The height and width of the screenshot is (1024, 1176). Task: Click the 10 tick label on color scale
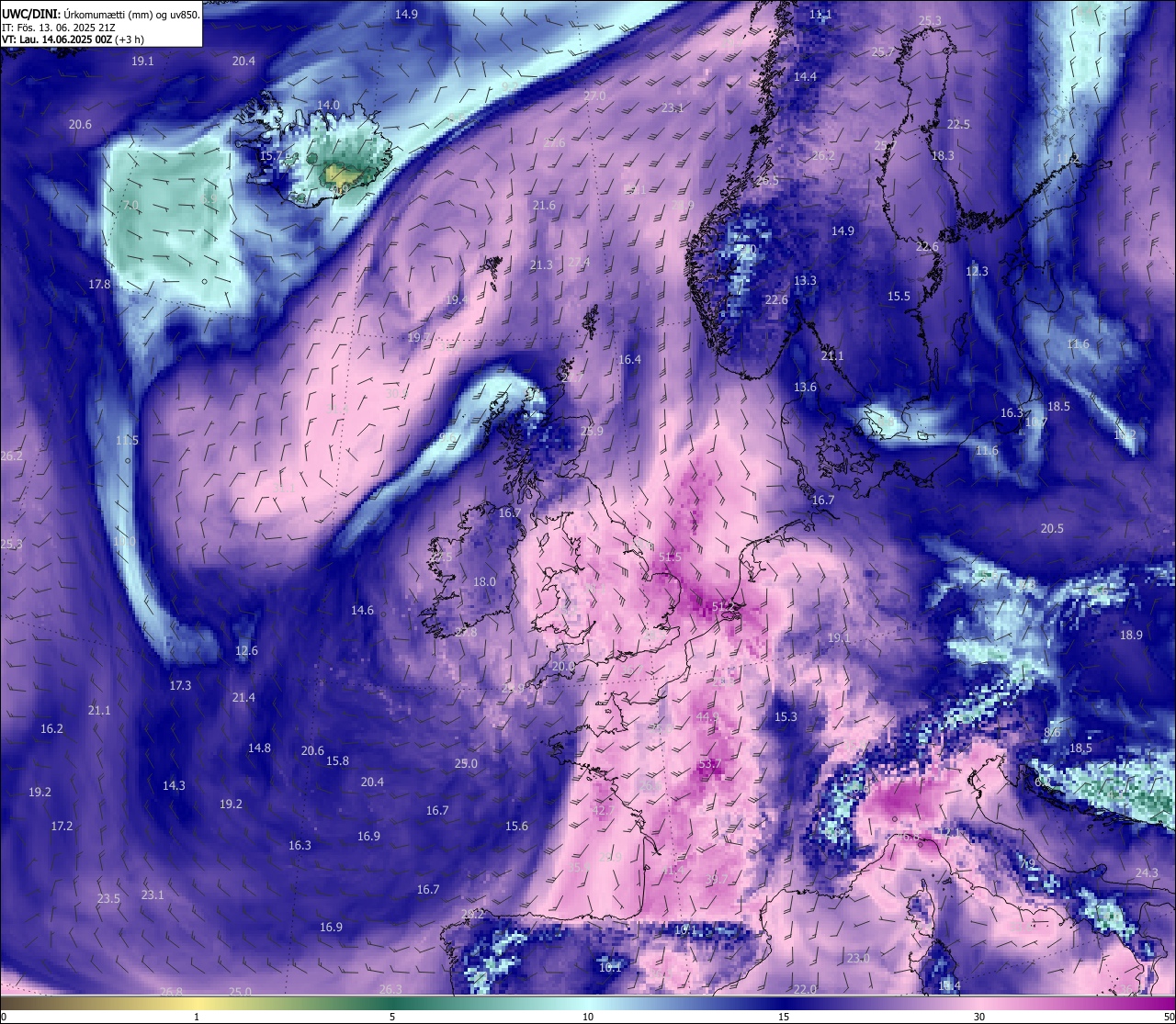click(x=588, y=1017)
